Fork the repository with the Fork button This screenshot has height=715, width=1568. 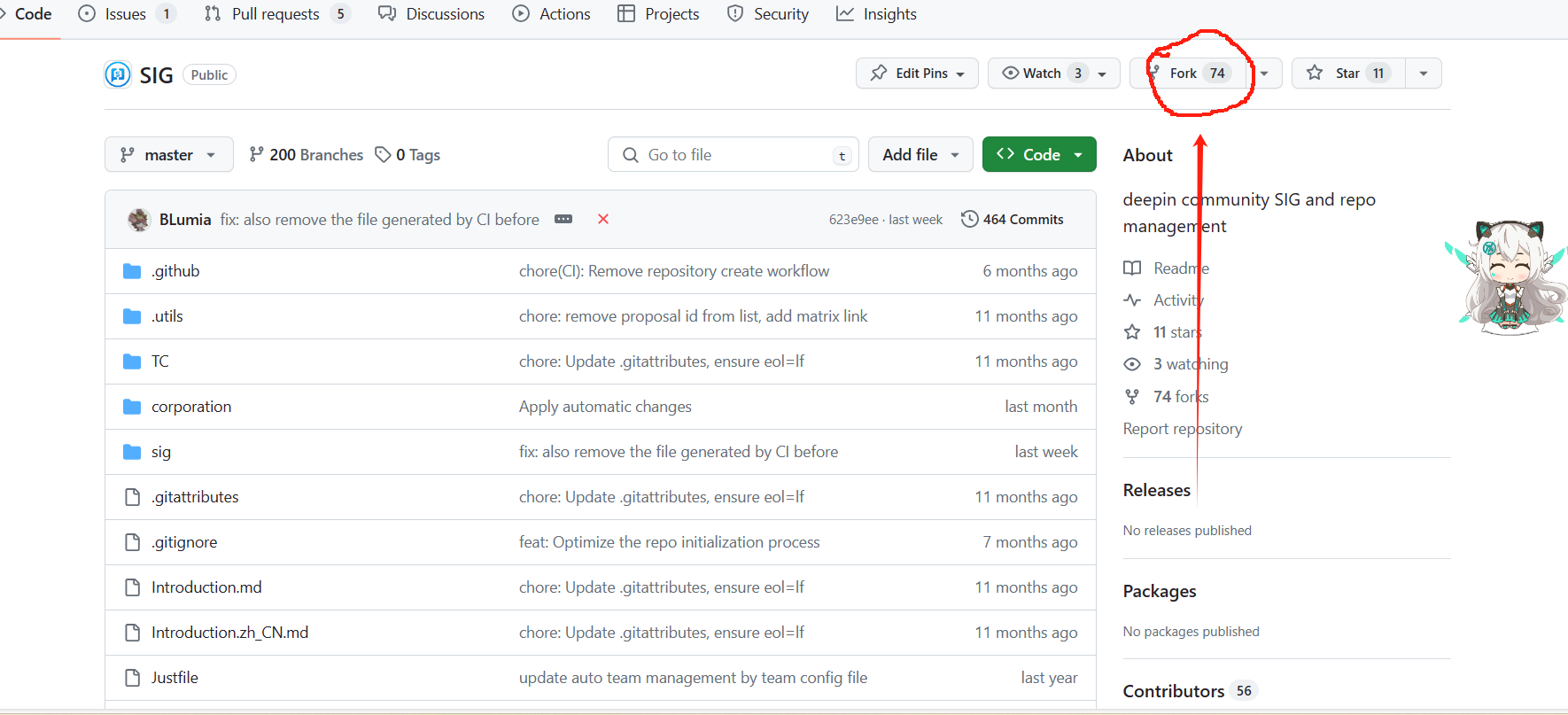[x=1189, y=73]
